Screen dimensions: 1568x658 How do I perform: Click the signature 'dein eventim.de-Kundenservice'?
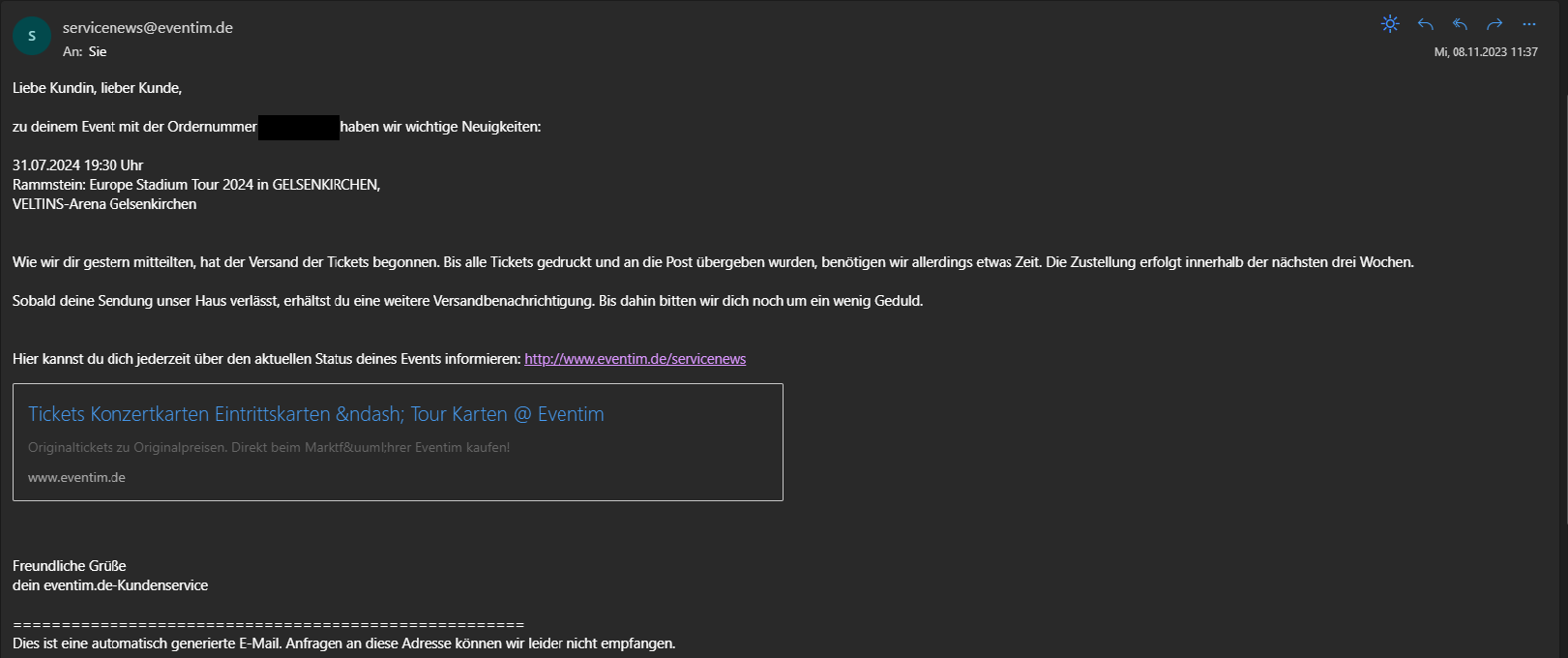tap(110, 585)
